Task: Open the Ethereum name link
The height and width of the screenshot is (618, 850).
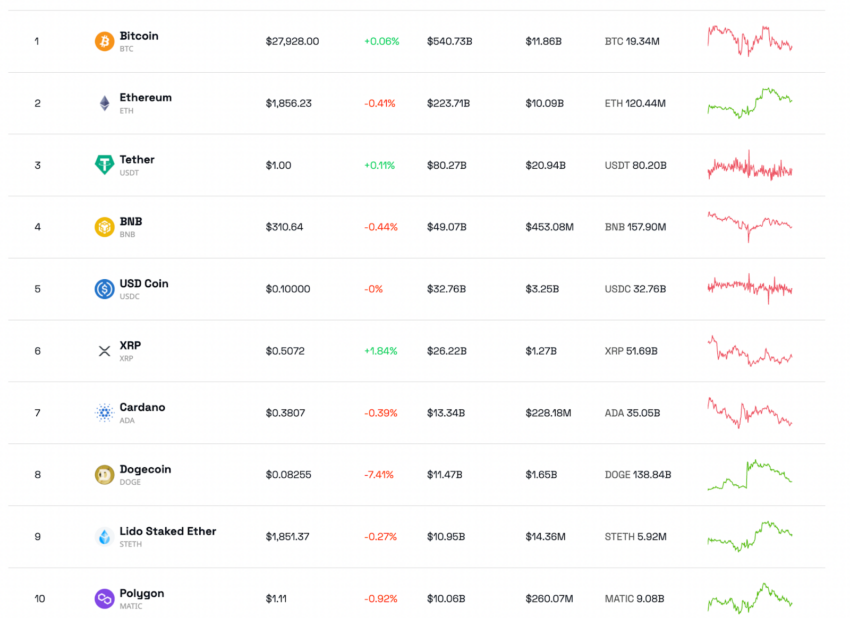Action: coord(145,98)
